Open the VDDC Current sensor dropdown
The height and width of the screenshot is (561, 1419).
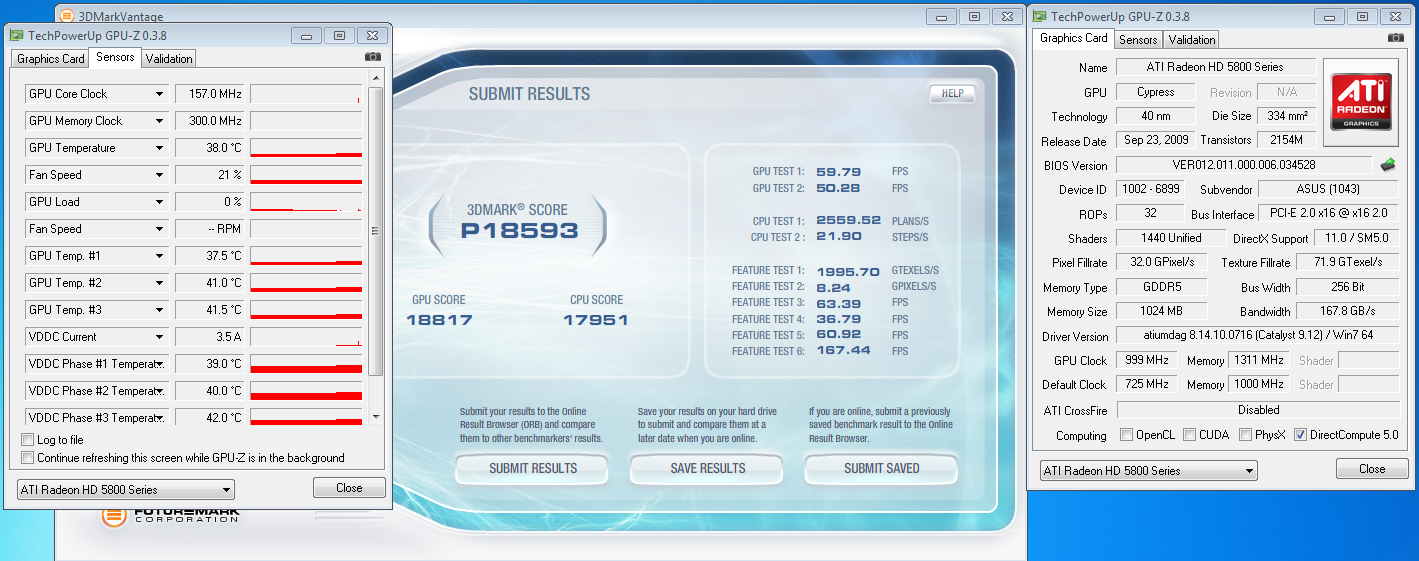159,337
